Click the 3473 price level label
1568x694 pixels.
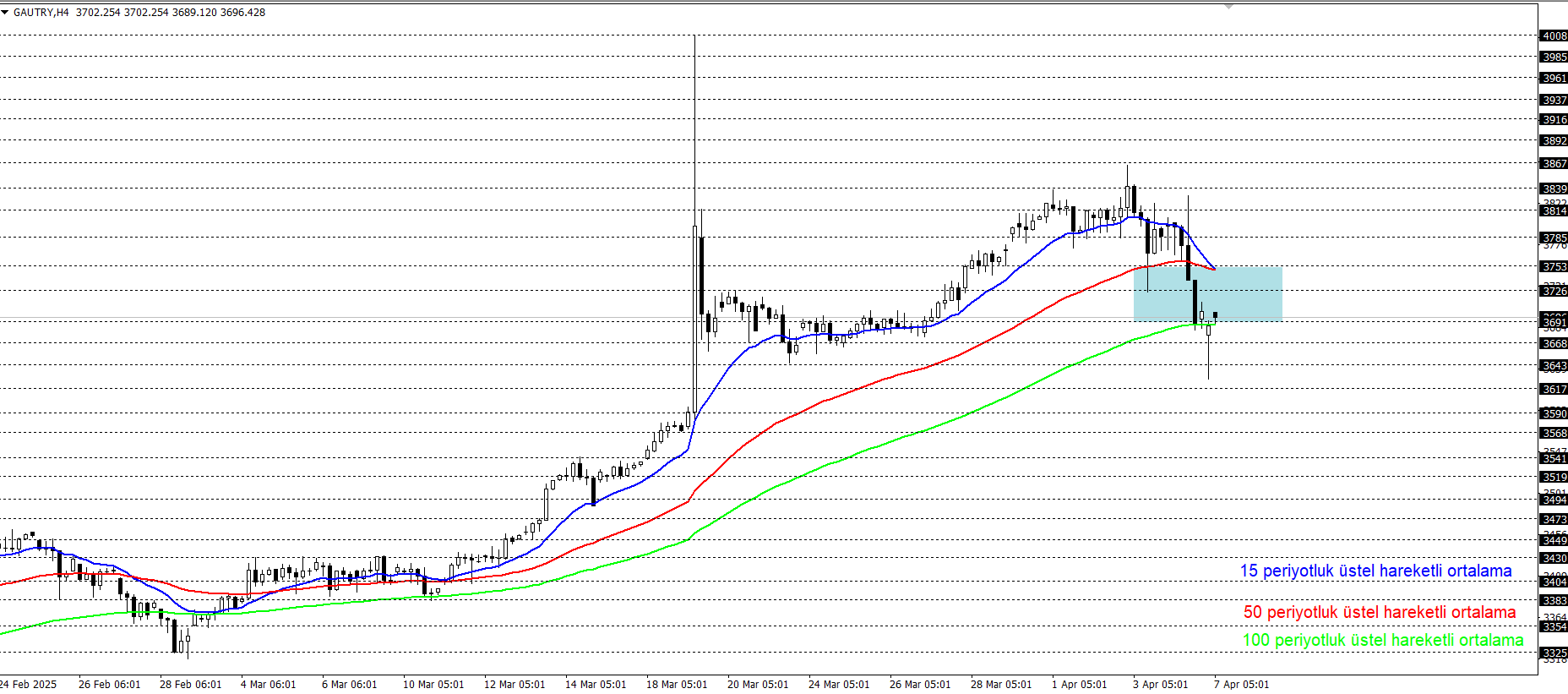1554,519
